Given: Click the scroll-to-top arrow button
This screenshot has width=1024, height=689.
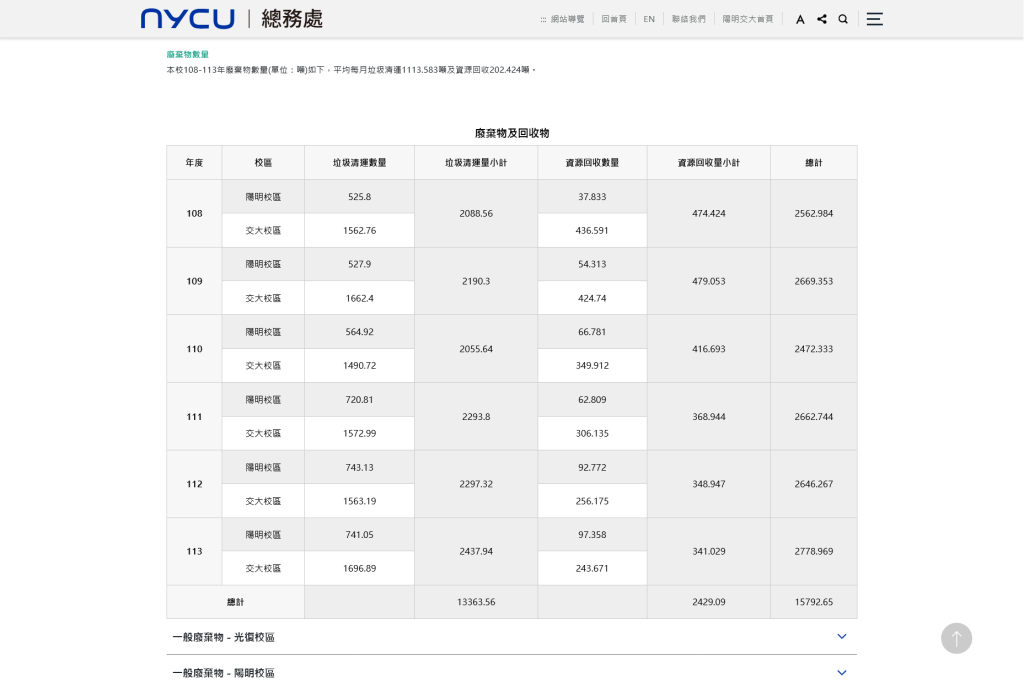Looking at the screenshot, I should 956,638.
